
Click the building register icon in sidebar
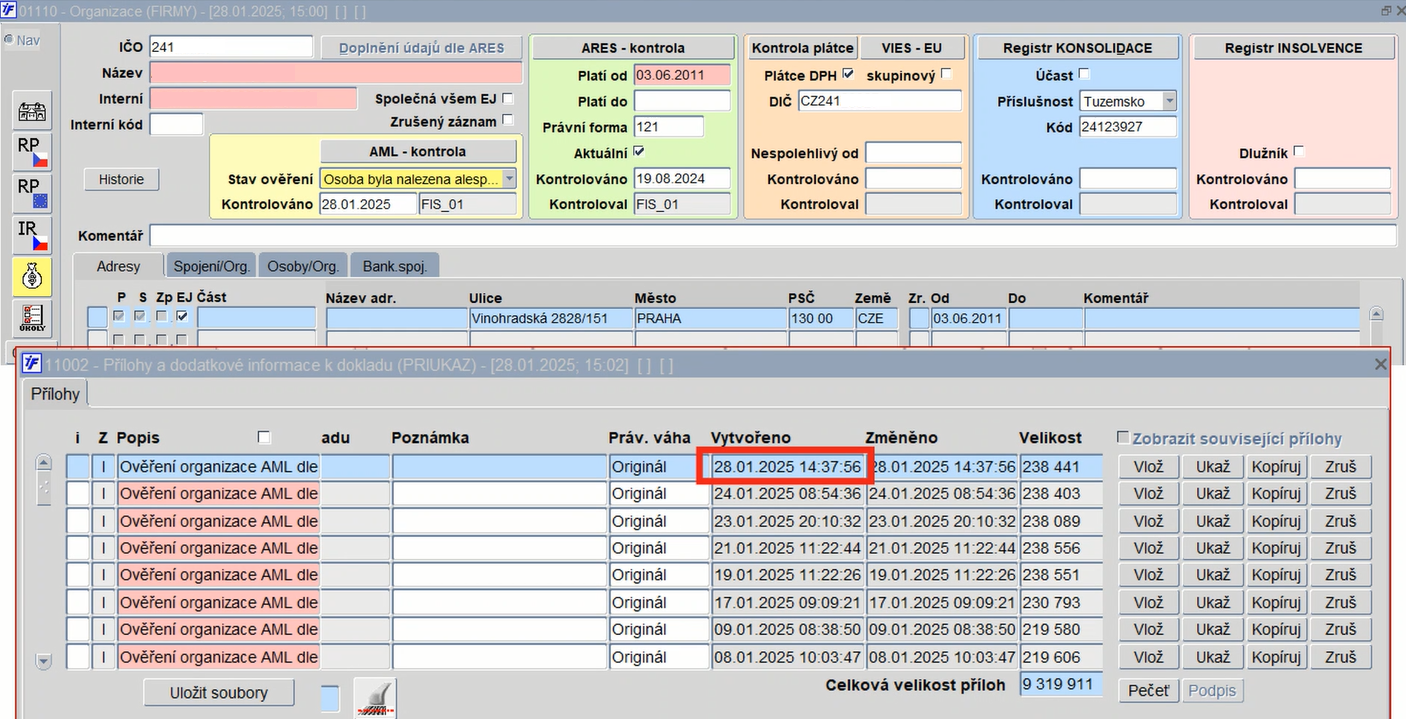pyautogui.click(x=33, y=113)
